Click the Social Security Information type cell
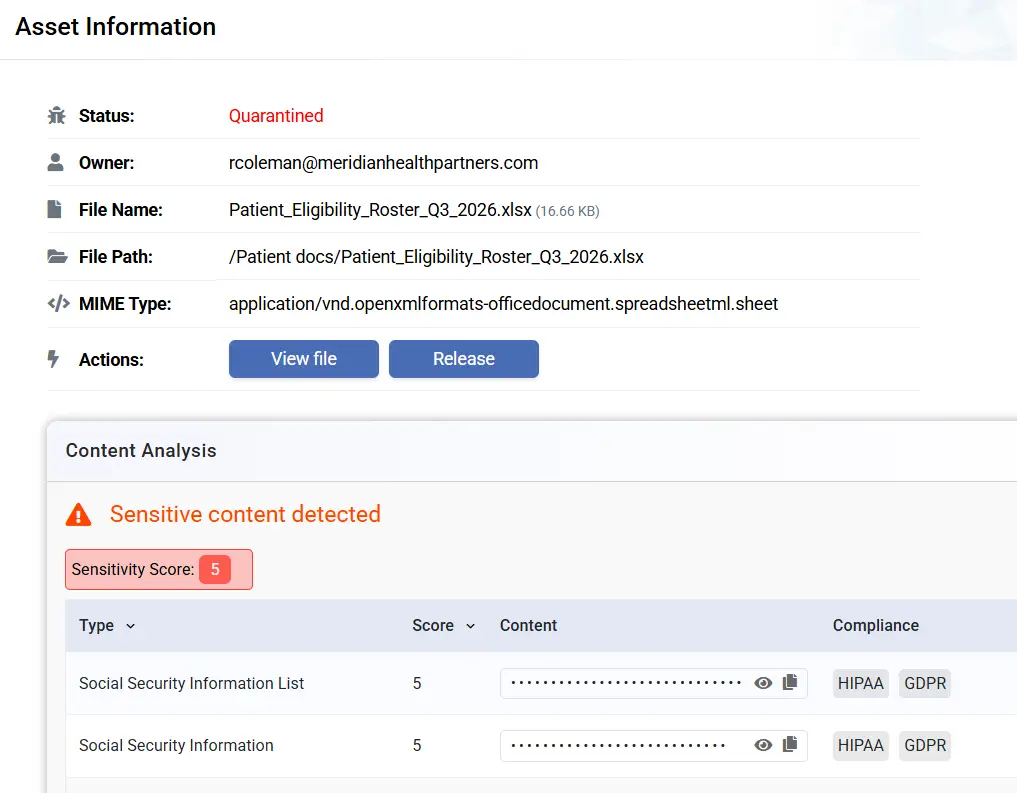1017x793 pixels. point(176,746)
